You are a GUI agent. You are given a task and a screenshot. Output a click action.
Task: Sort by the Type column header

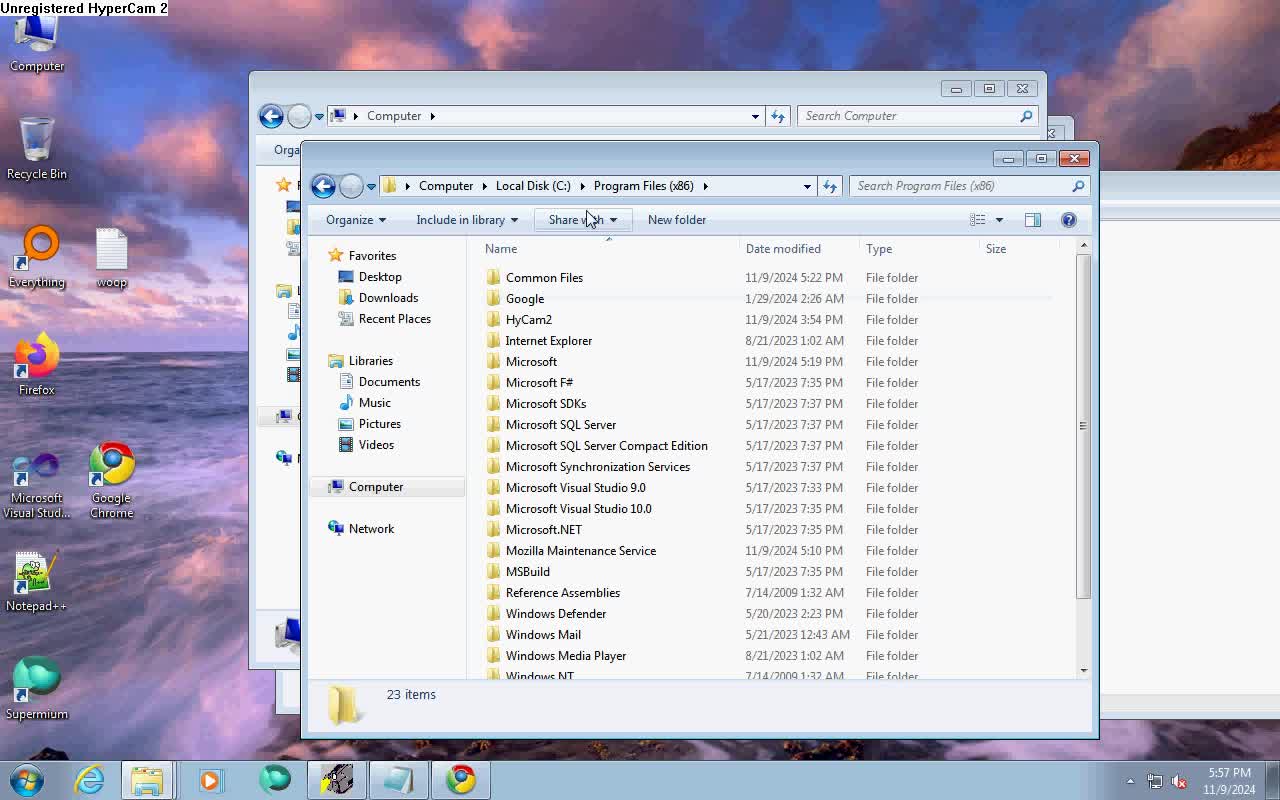click(x=879, y=249)
